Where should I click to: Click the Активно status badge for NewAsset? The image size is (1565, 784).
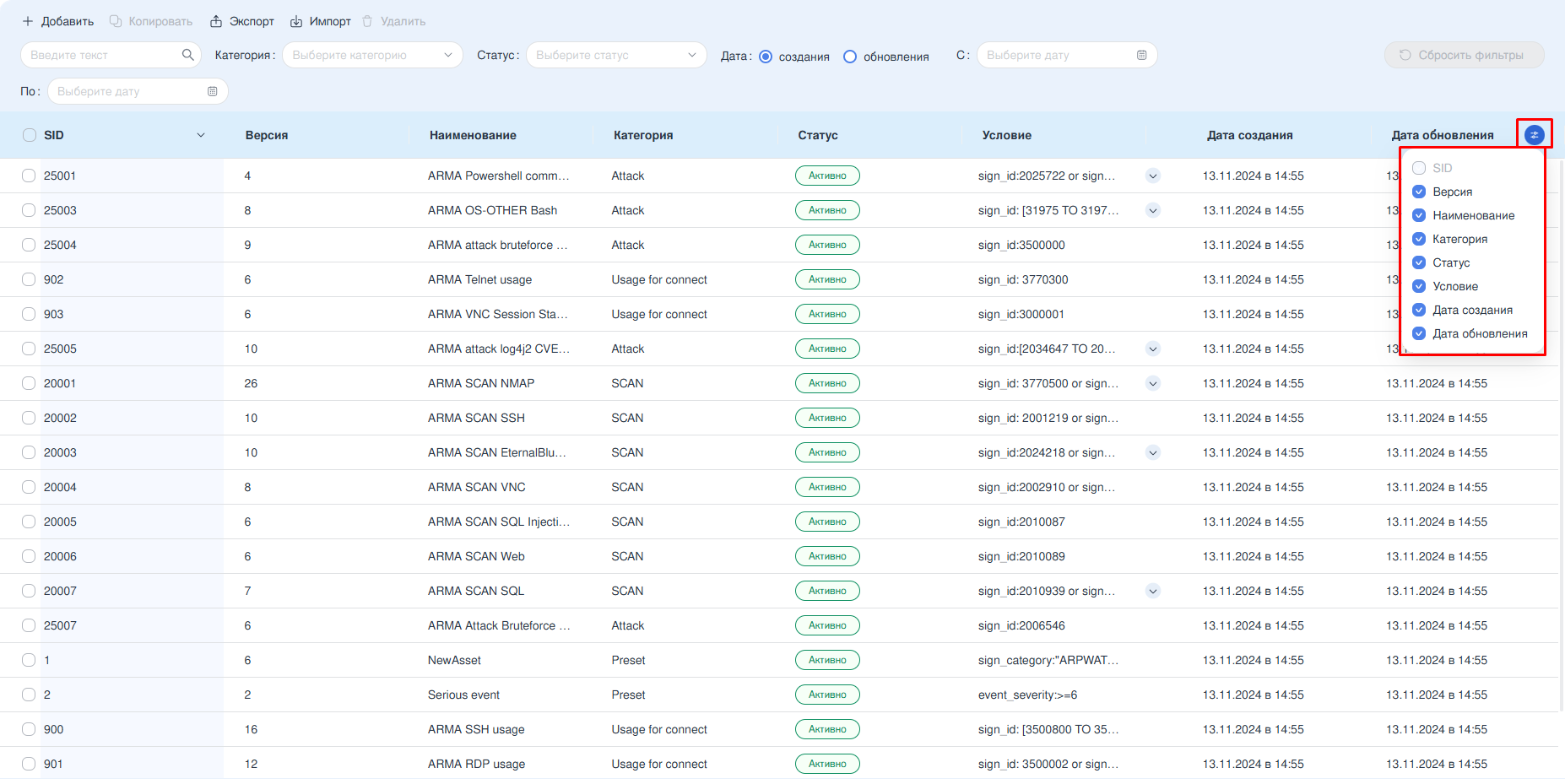click(827, 660)
